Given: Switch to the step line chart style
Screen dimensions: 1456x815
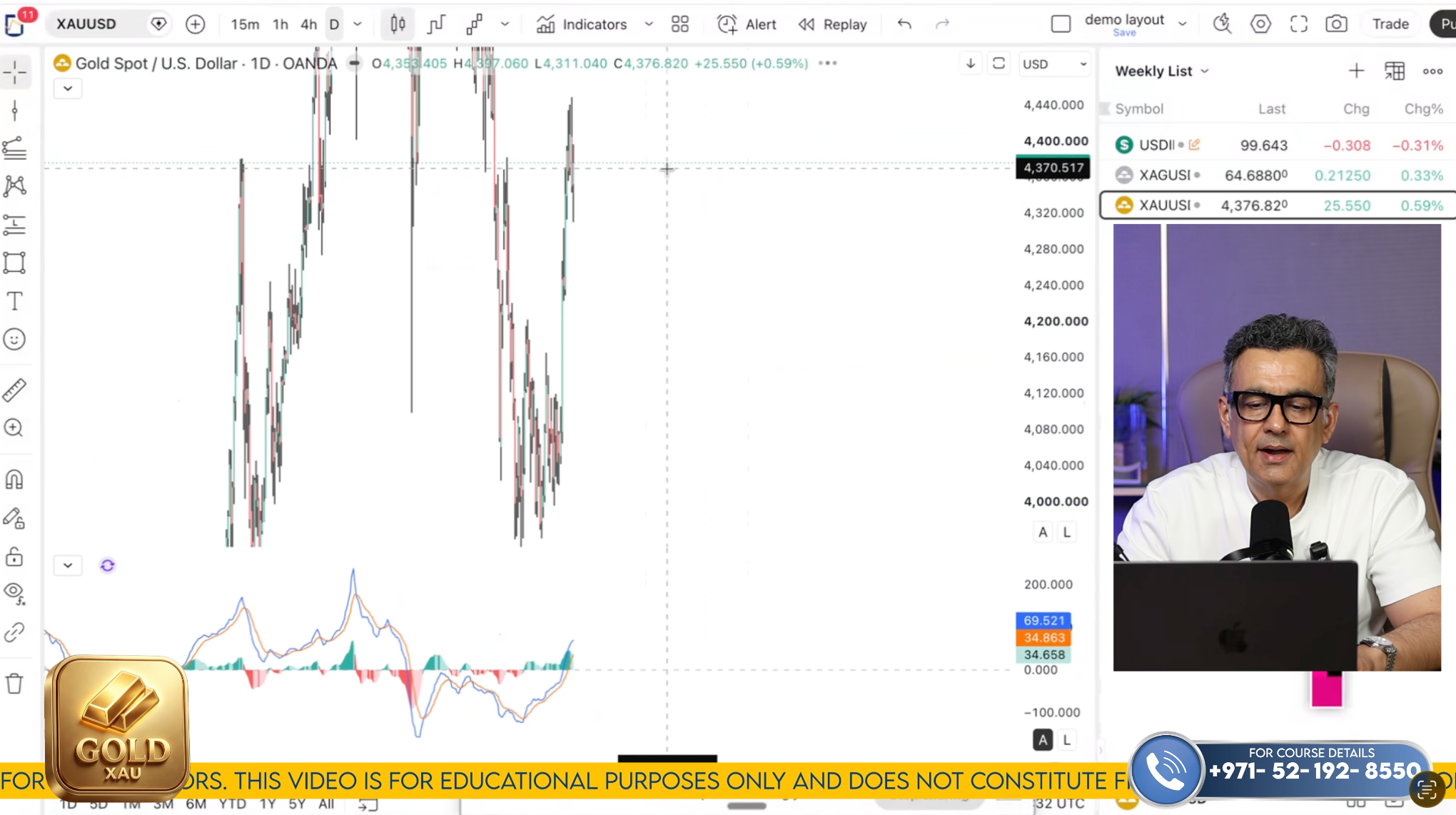Looking at the screenshot, I should click(x=436, y=24).
